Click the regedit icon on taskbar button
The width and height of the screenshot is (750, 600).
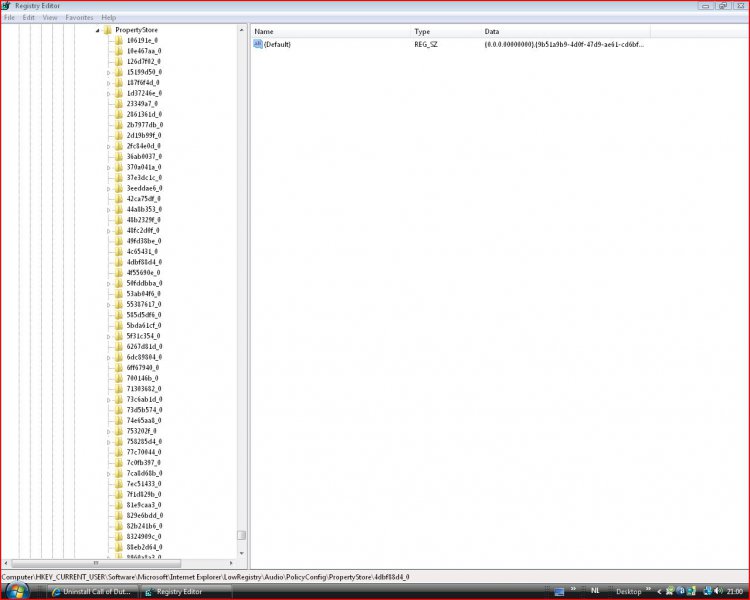149,592
